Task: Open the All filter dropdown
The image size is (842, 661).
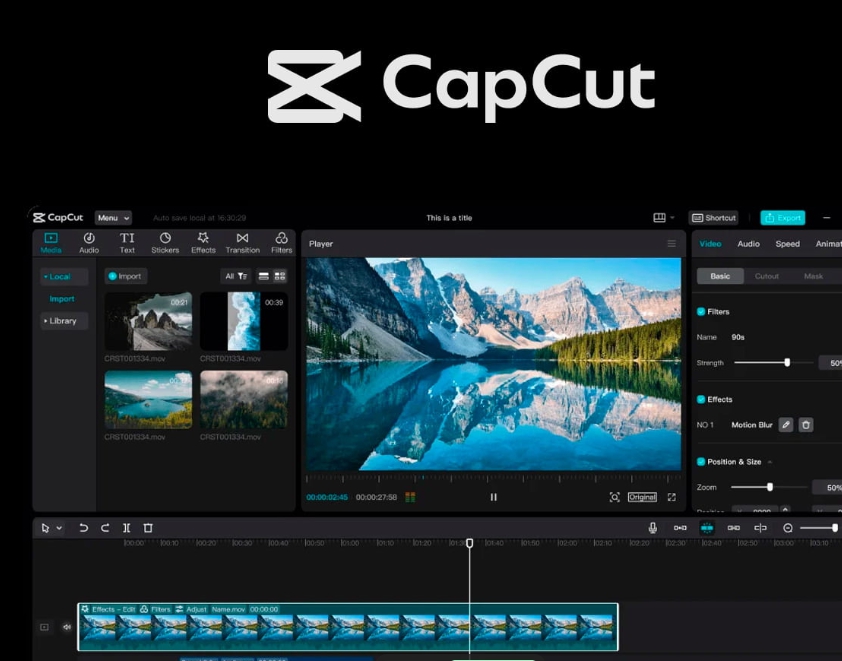Action: click(236, 276)
